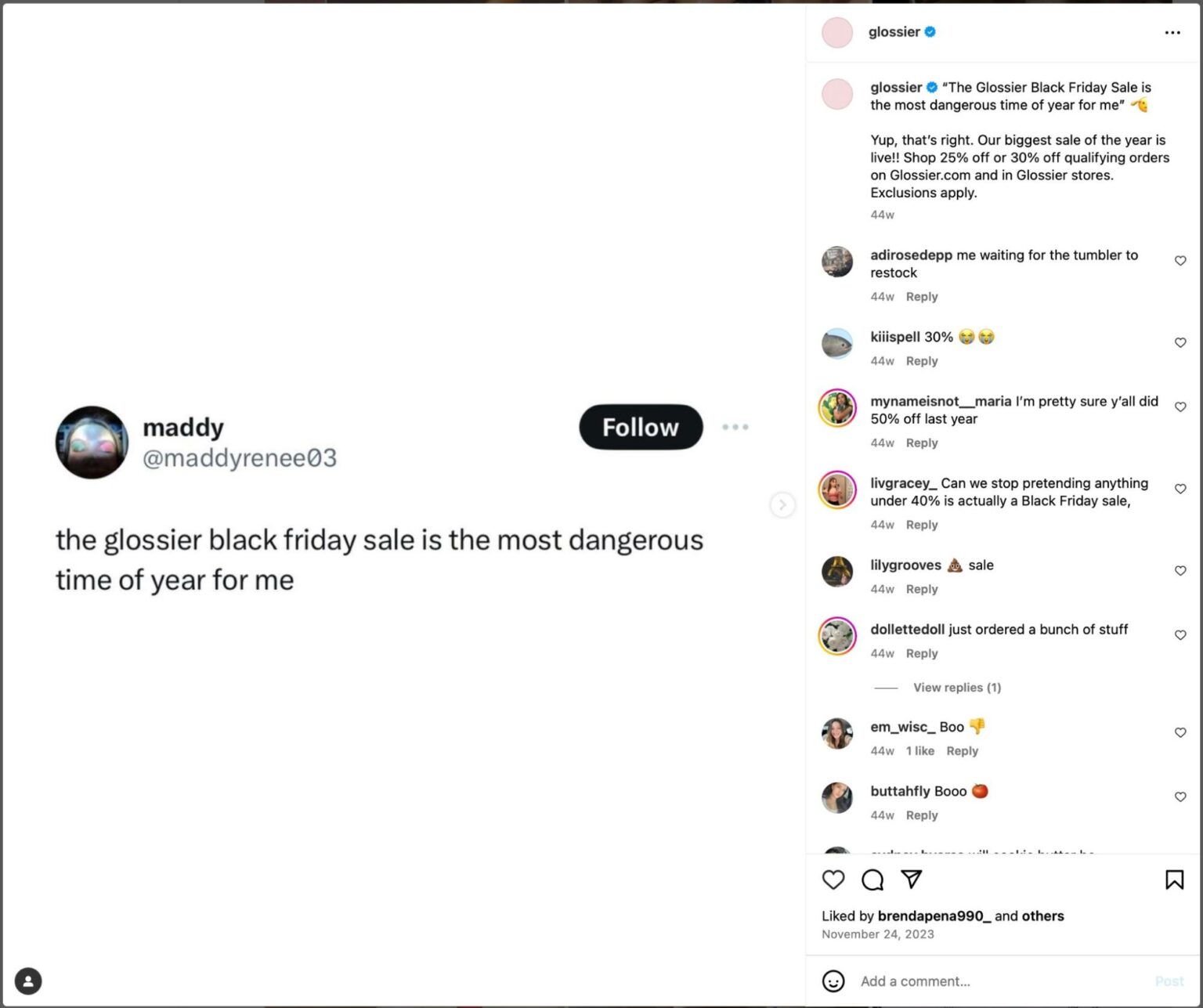Click the Follow button on maddy's tweet

pos(640,427)
